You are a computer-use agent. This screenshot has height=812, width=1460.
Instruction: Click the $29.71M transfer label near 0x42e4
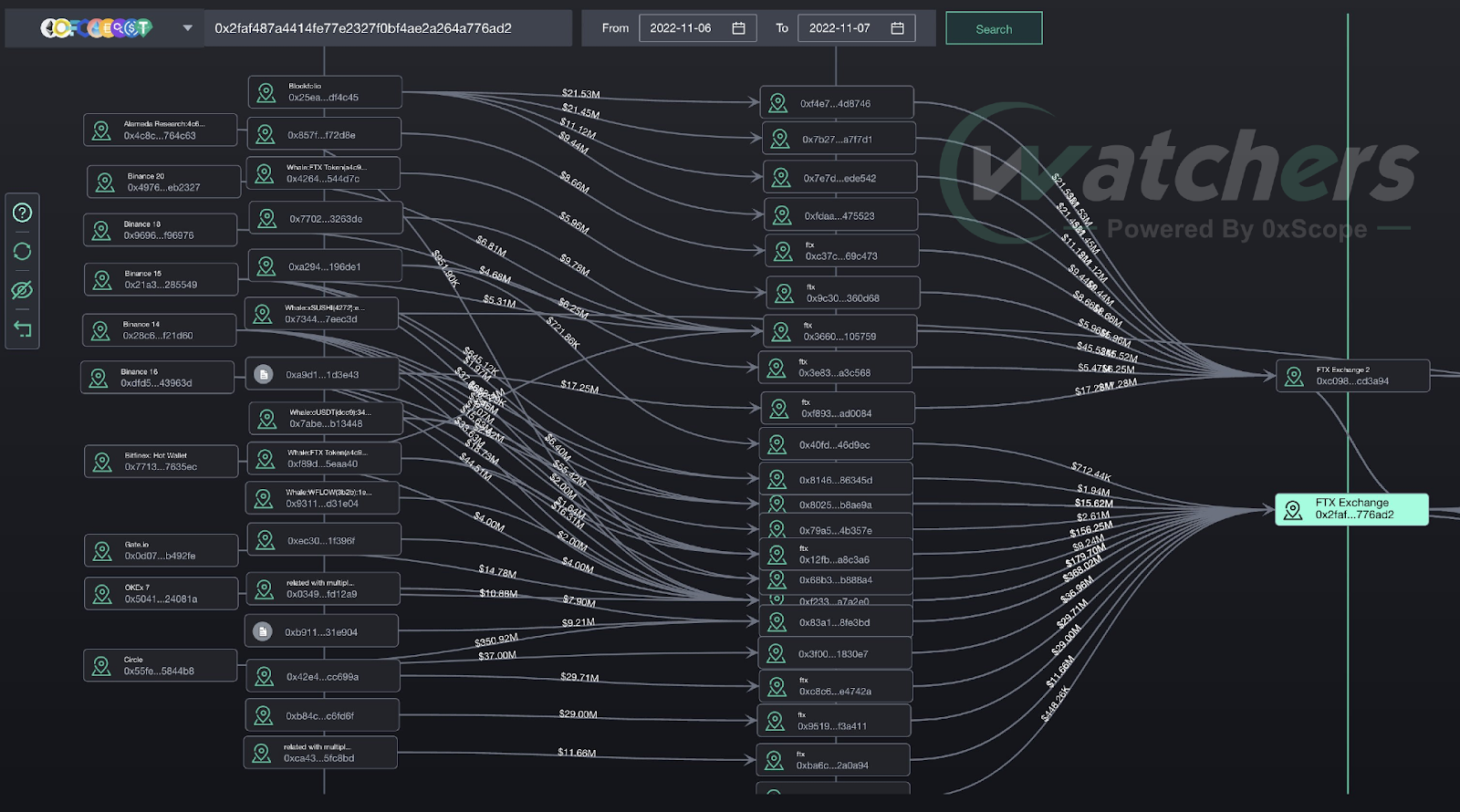click(x=579, y=678)
